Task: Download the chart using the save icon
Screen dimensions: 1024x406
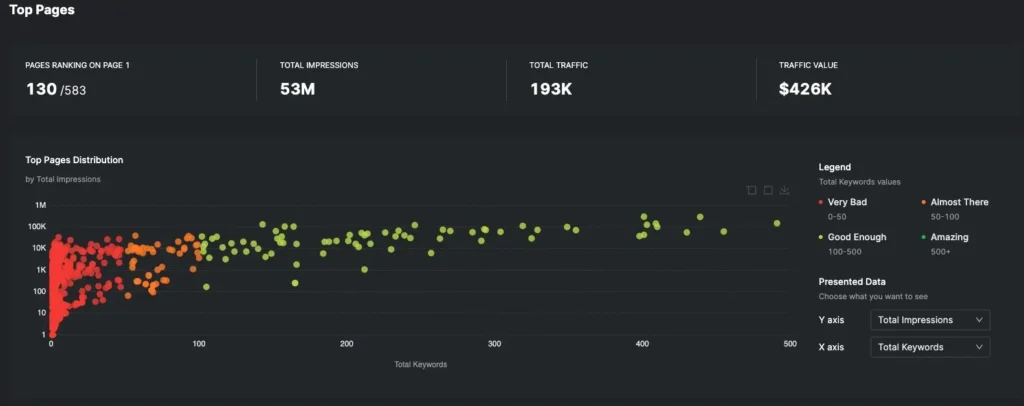Action: click(785, 190)
